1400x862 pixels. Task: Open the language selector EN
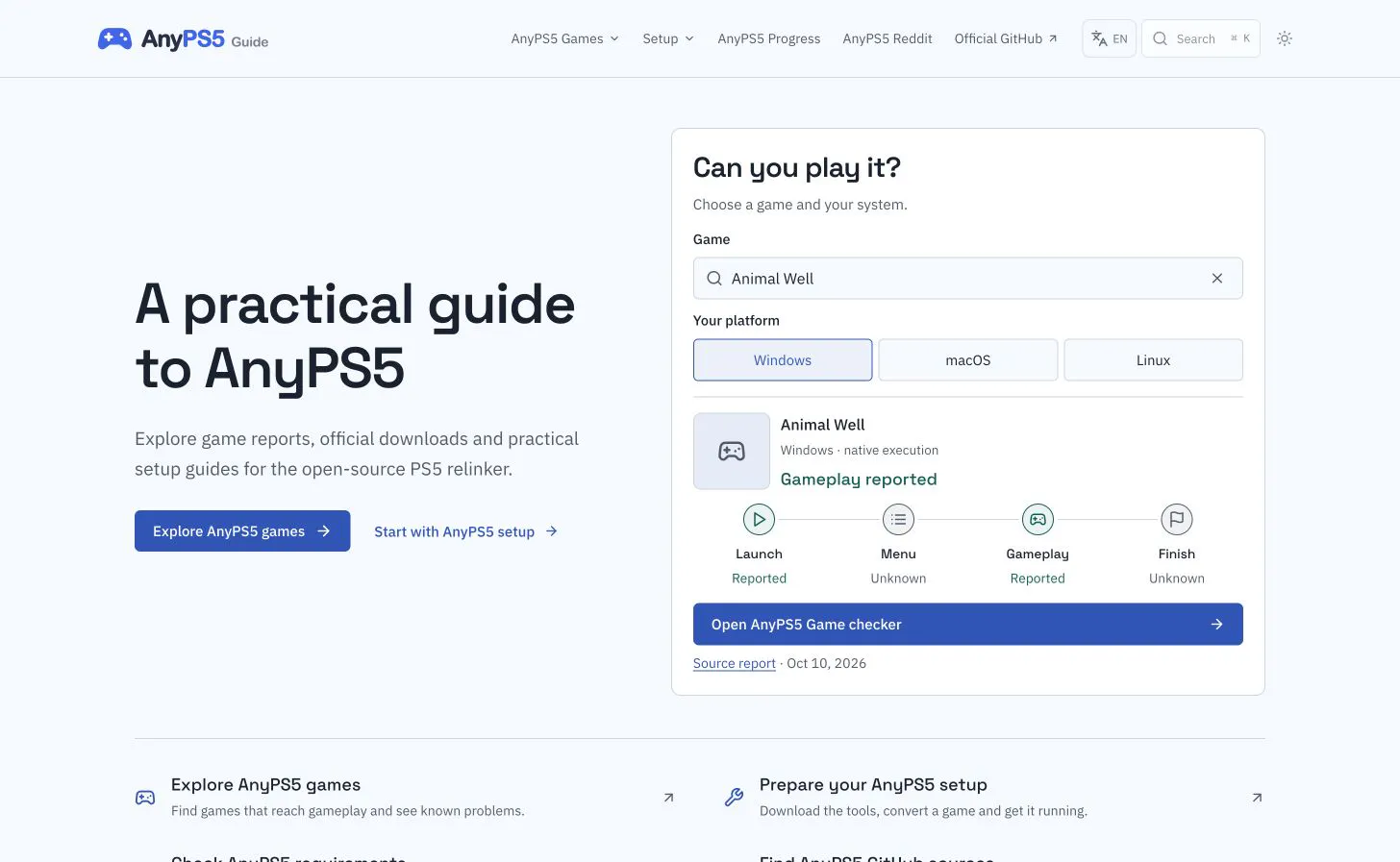(x=1110, y=38)
